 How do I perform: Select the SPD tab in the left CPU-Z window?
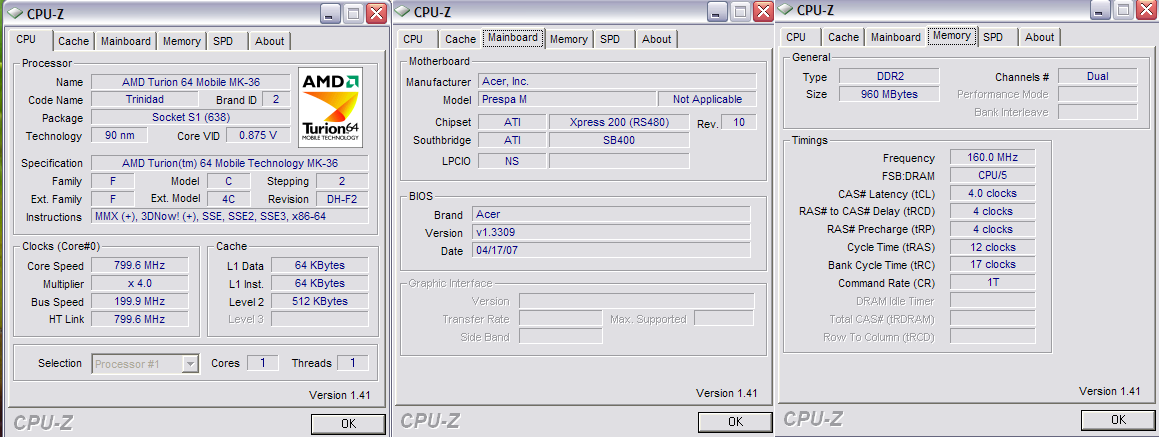click(x=223, y=41)
